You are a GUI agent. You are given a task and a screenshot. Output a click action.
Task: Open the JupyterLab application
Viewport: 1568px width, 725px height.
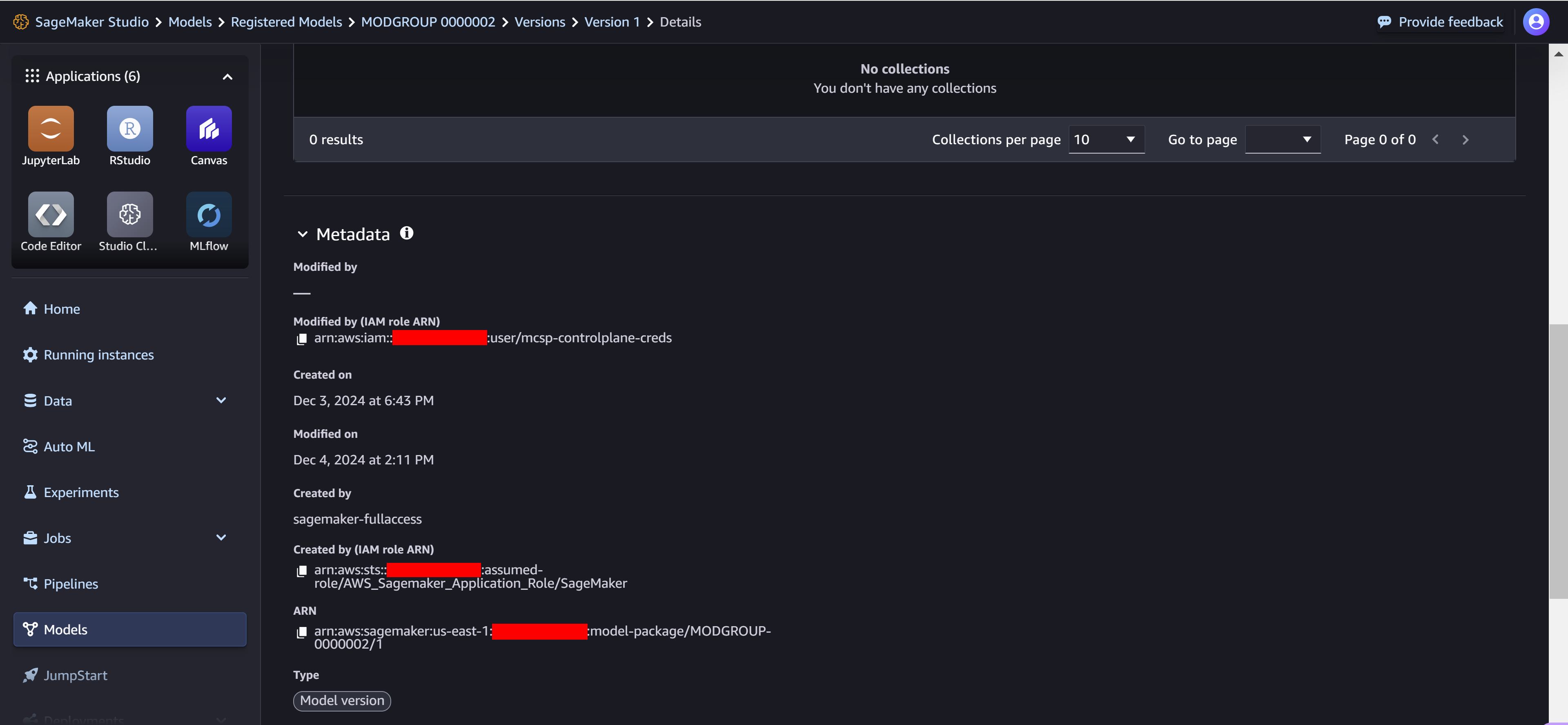[50, 128]
